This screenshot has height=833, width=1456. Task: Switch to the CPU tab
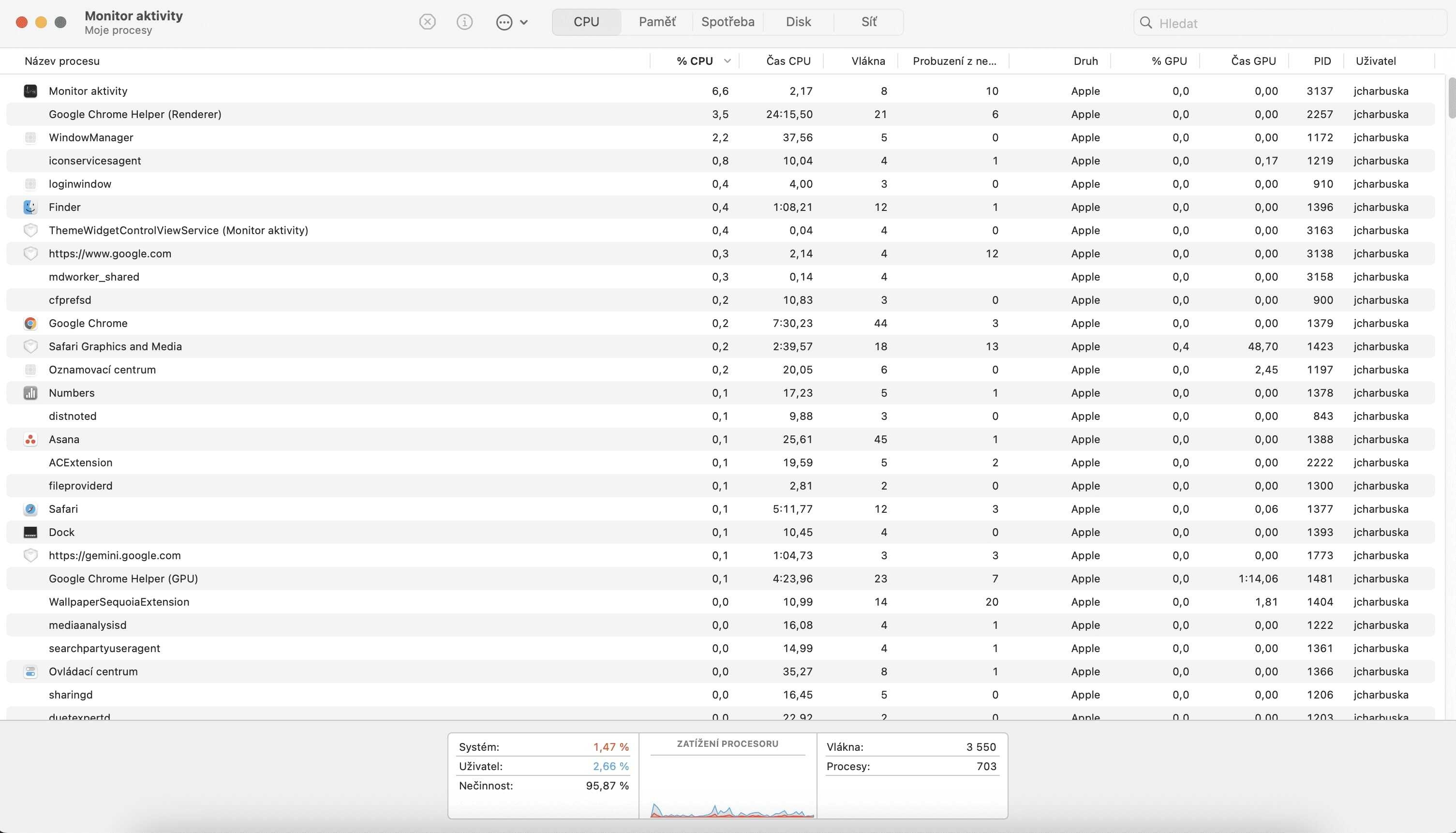point(586,22)
